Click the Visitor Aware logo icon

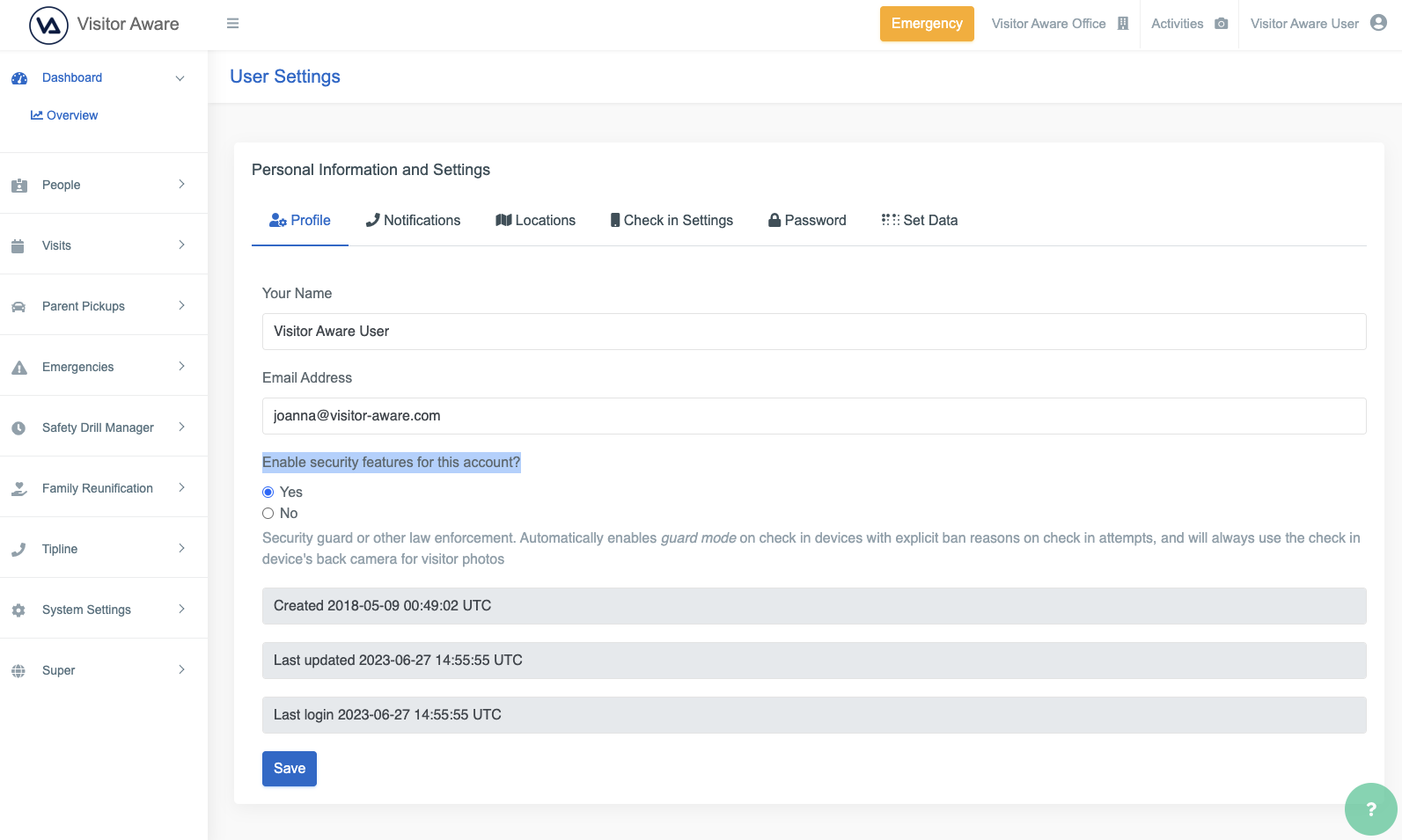tap(48, 25)
